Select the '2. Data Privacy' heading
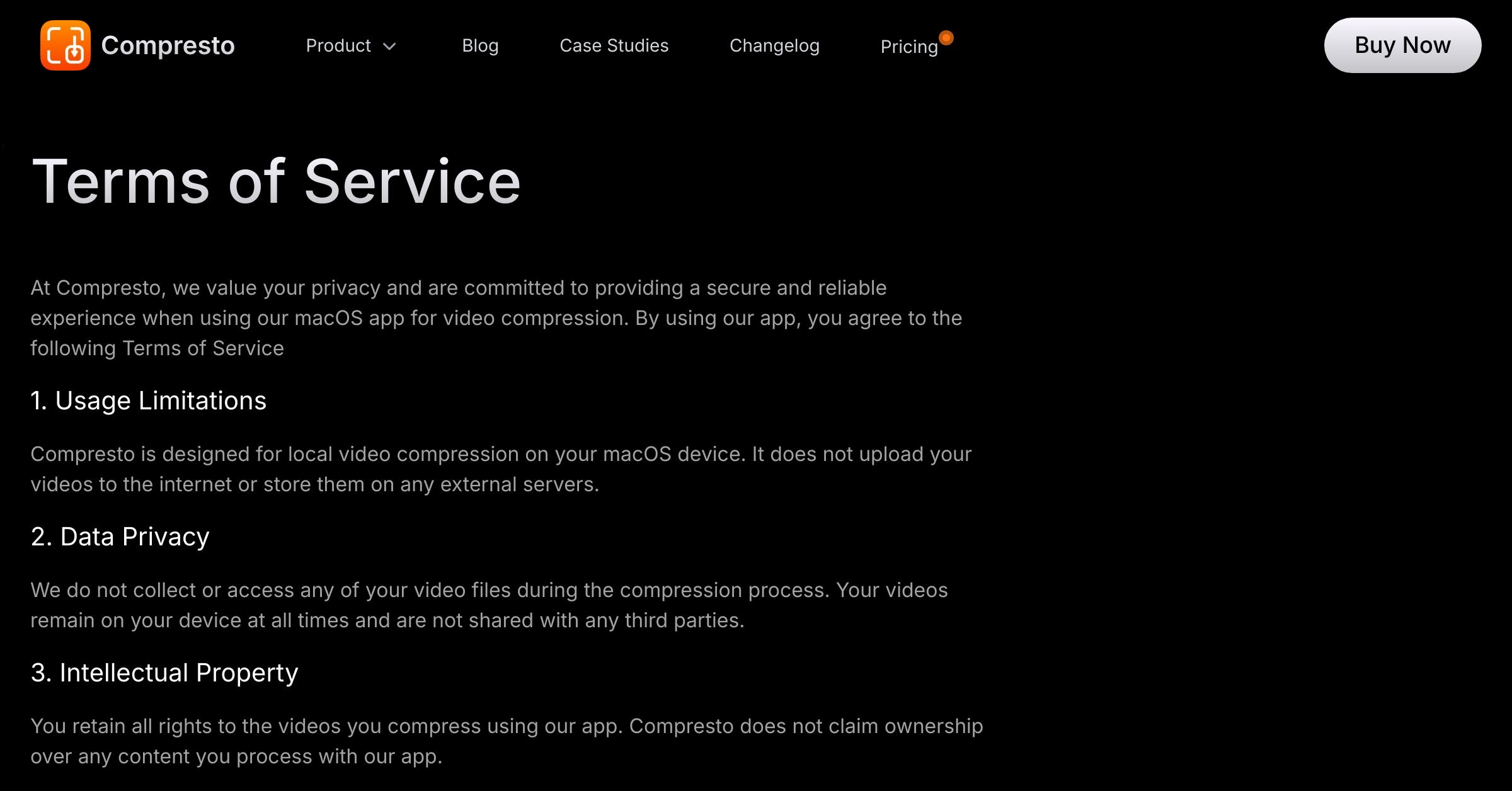 pyautogui.click(x=120, y=537)
